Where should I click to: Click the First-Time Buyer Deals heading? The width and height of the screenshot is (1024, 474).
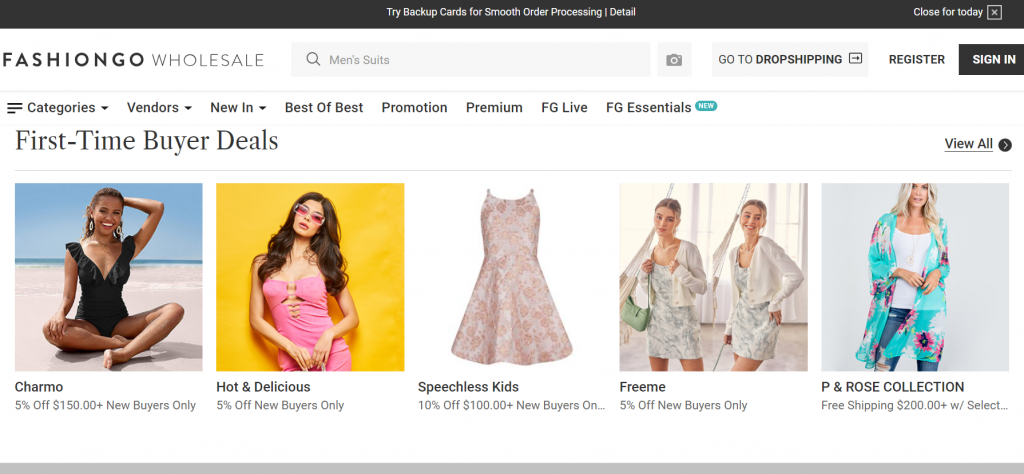click(x=147, y=141)
